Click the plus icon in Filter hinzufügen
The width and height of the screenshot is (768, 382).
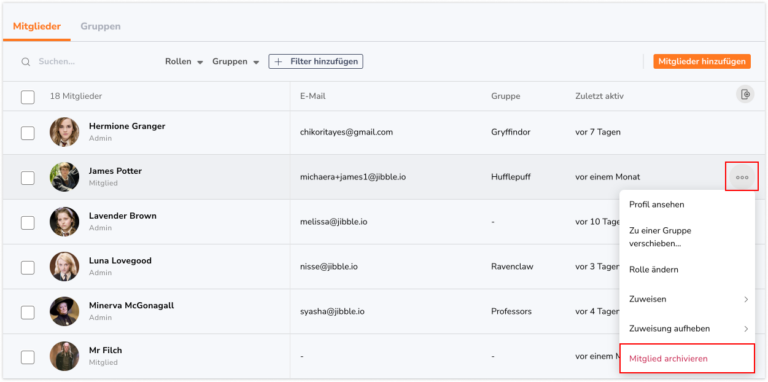click(x=279, y=62)
